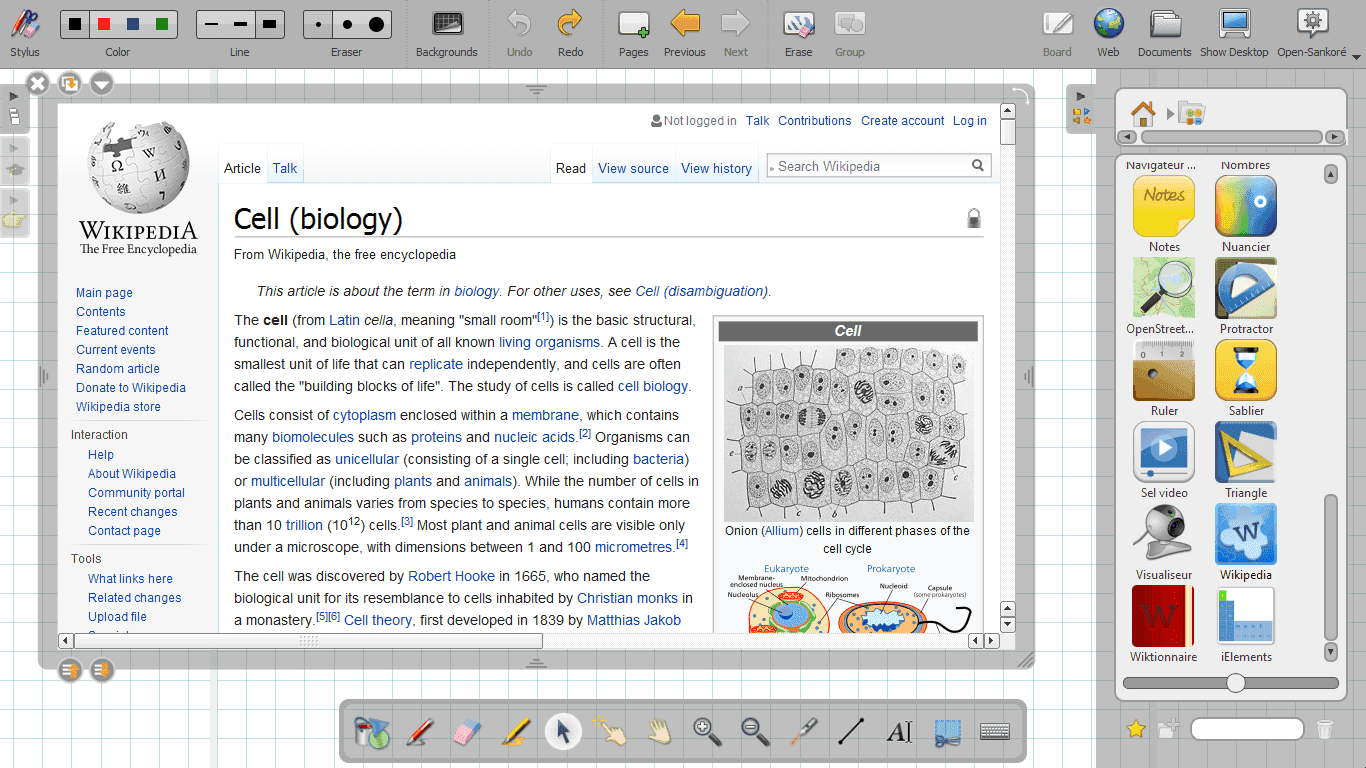1366x768 pixels.
Task: Open the View history tab
Action: click(716, 168)
